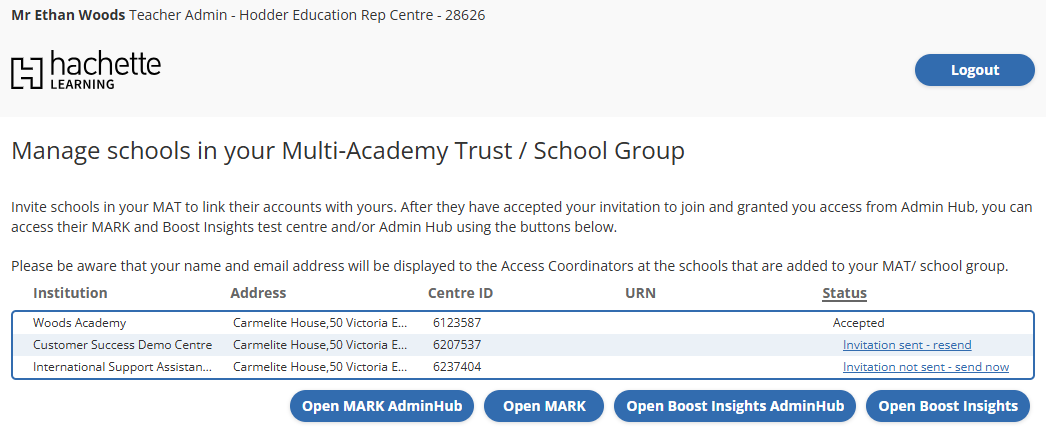Click the Hachette Learning logo
Screen dimensions: 1046x440
click(86, 70)
